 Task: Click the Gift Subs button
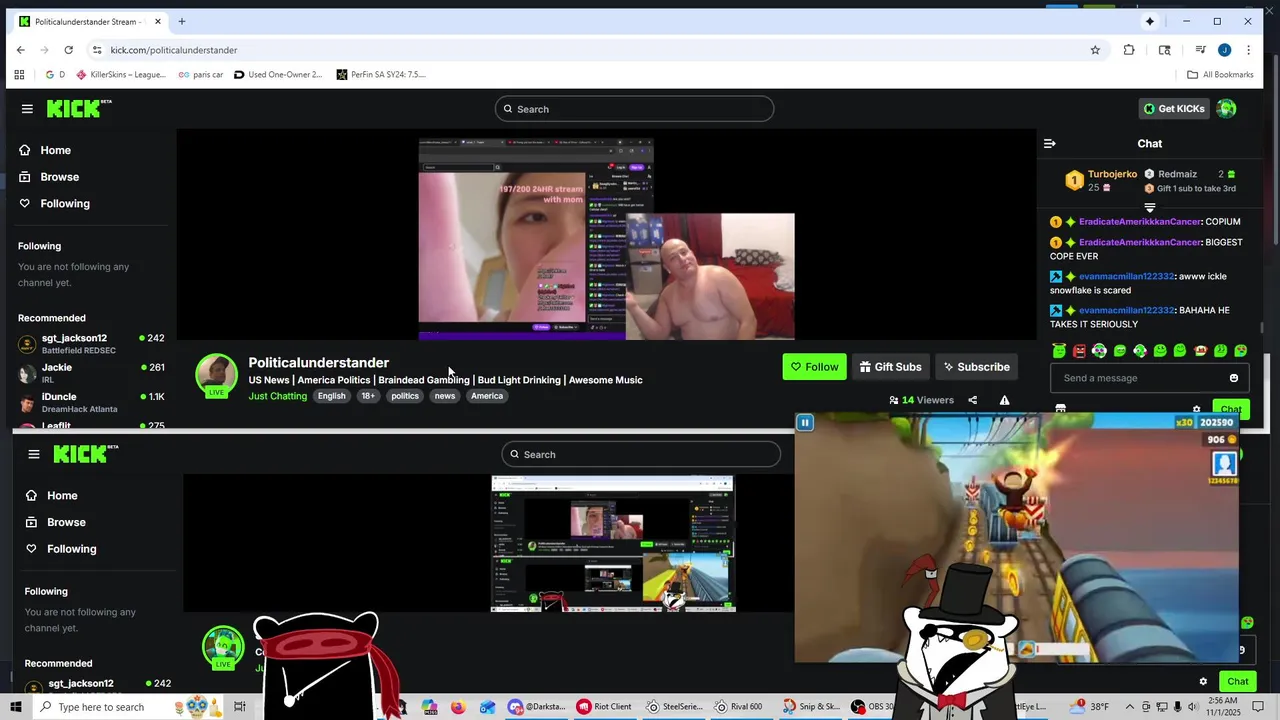pos(890,367)
